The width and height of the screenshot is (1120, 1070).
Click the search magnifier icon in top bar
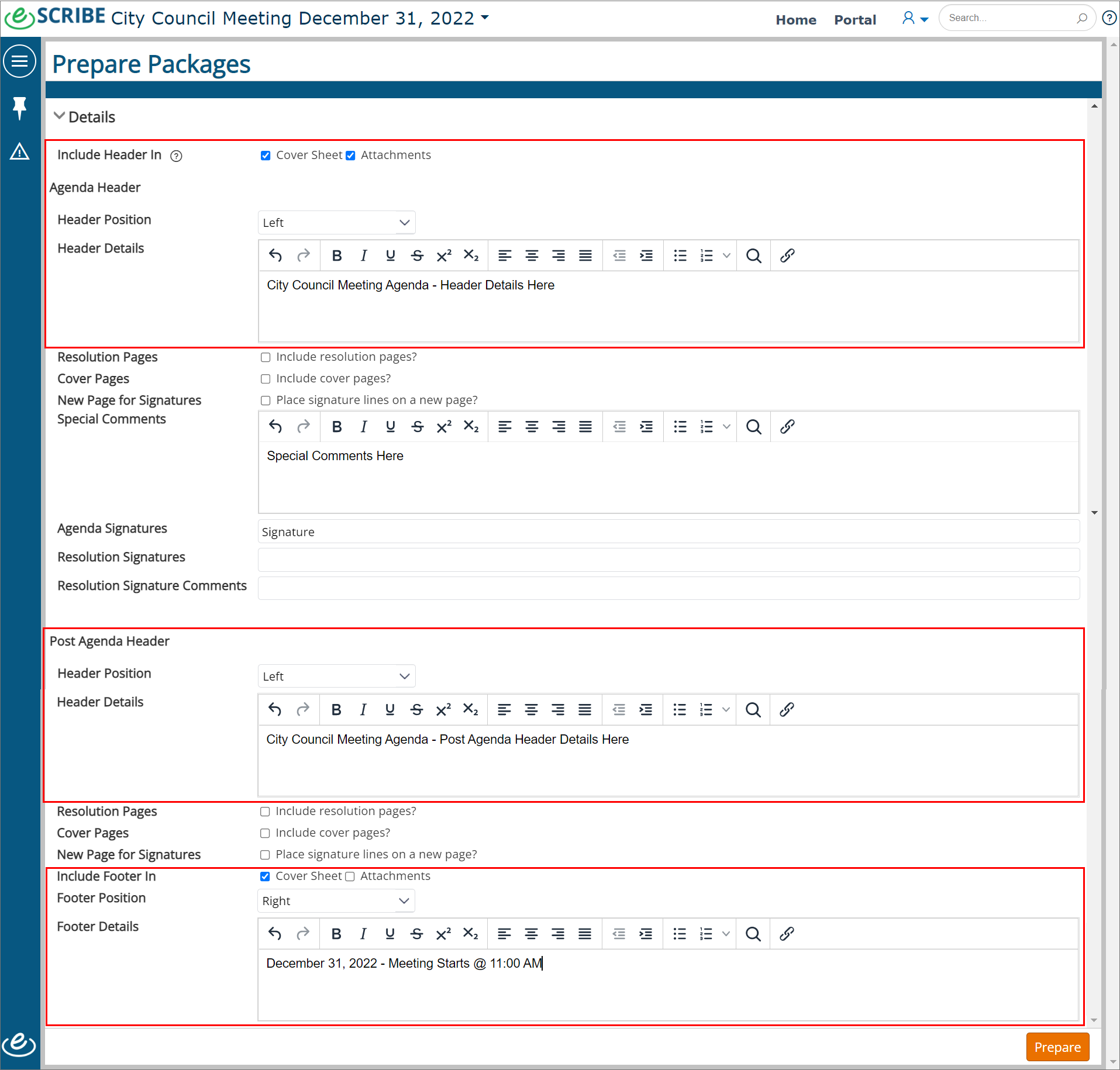tap(1082, 18)
